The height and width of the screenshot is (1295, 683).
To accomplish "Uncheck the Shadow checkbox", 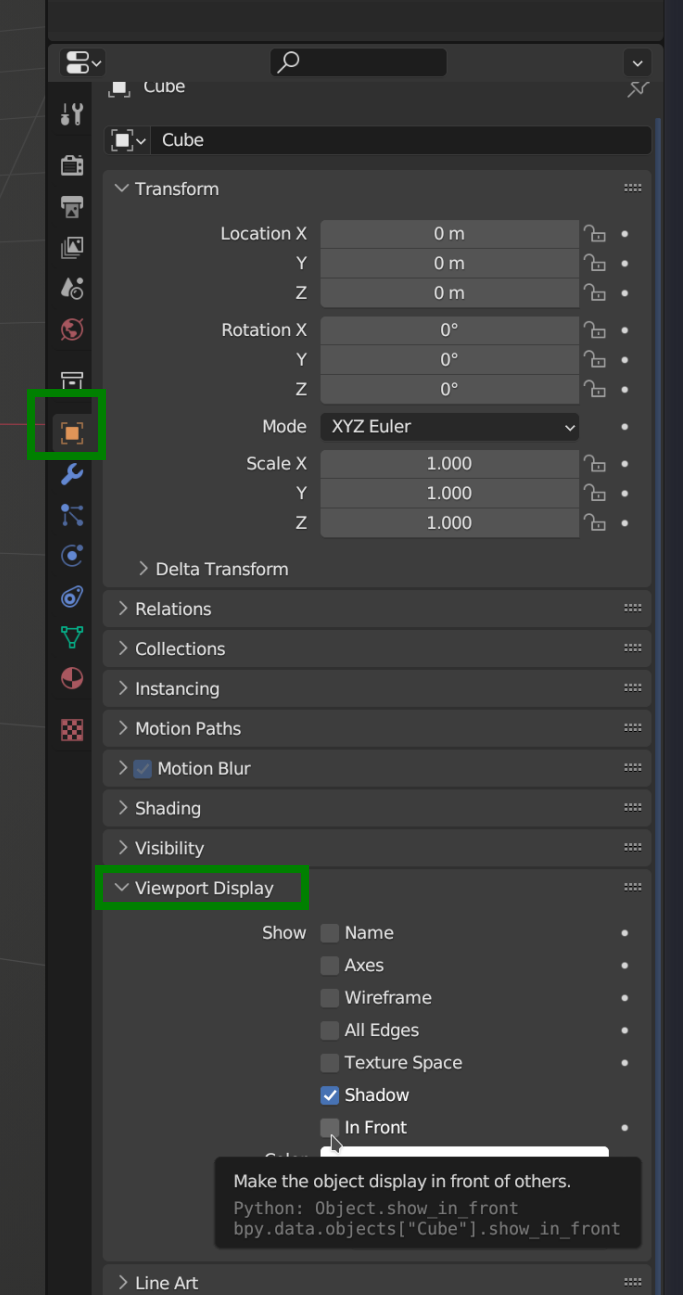I will pos(330,1095).
